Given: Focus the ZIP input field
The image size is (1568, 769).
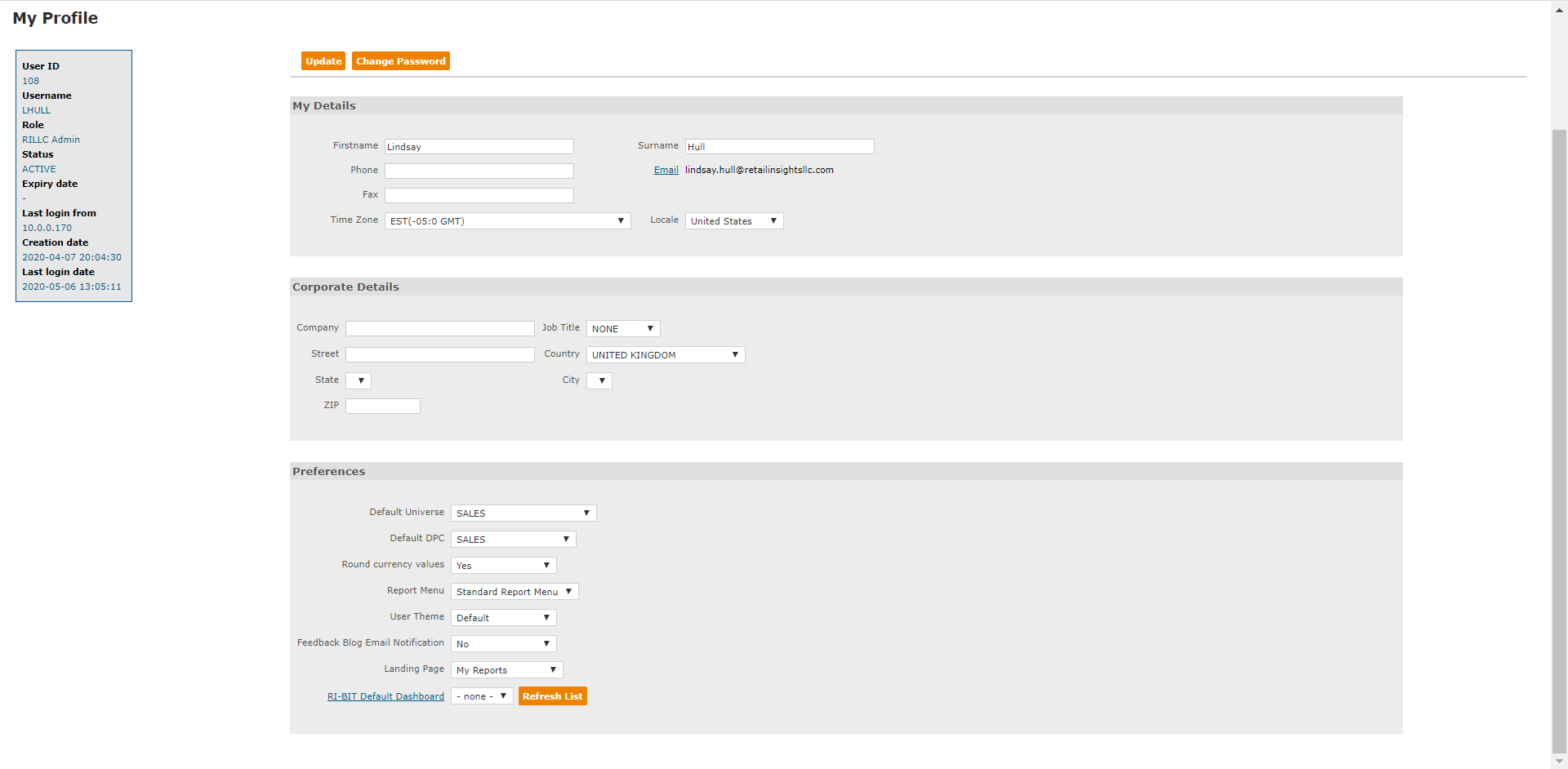Looking at the screenshot, I should [383, 407].
